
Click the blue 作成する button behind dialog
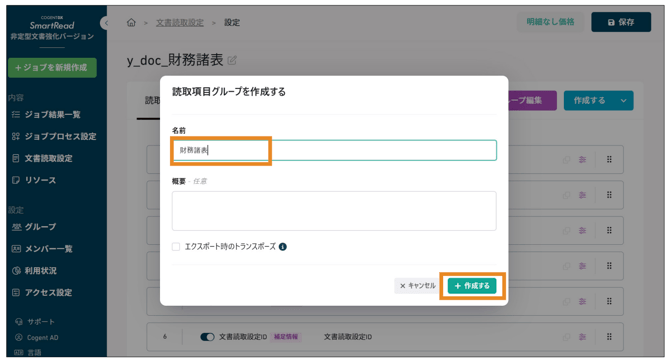[589, 100]
